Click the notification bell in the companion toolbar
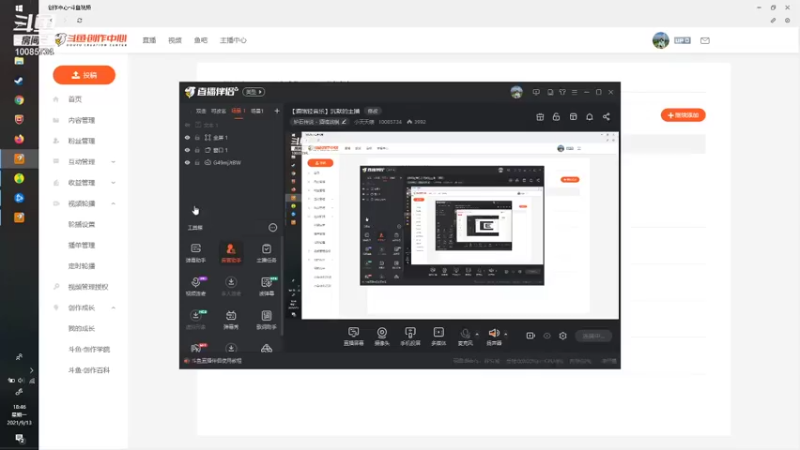This screenshot has width=800, height=450. (589, 117)
